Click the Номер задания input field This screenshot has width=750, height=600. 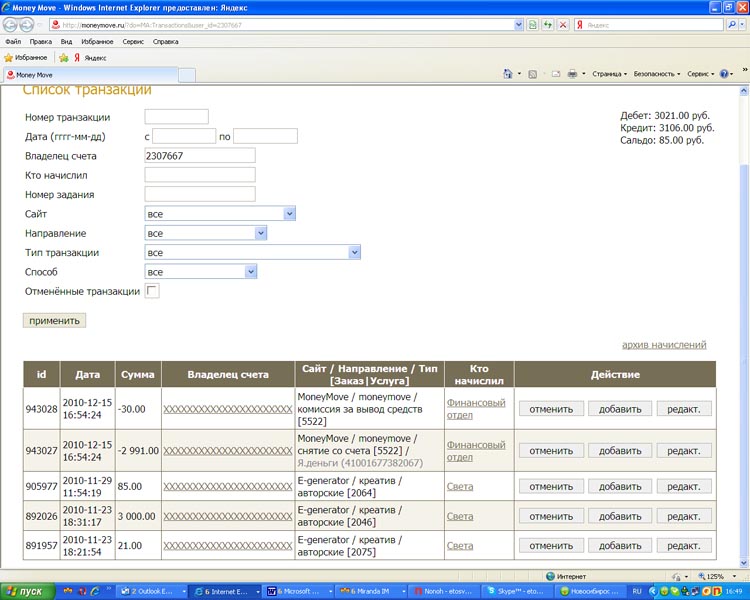coord(200,194)
